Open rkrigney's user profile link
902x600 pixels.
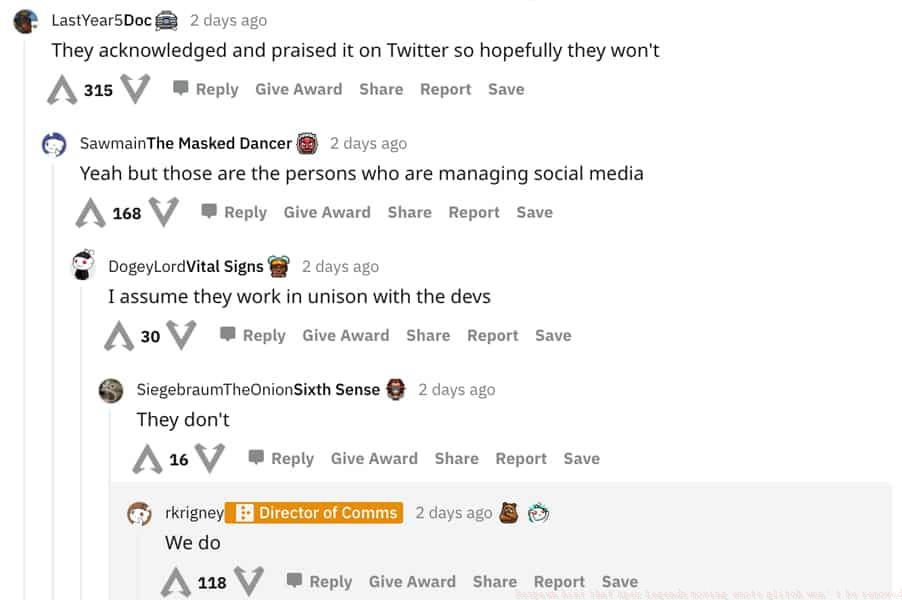click(x=194, y=513)
